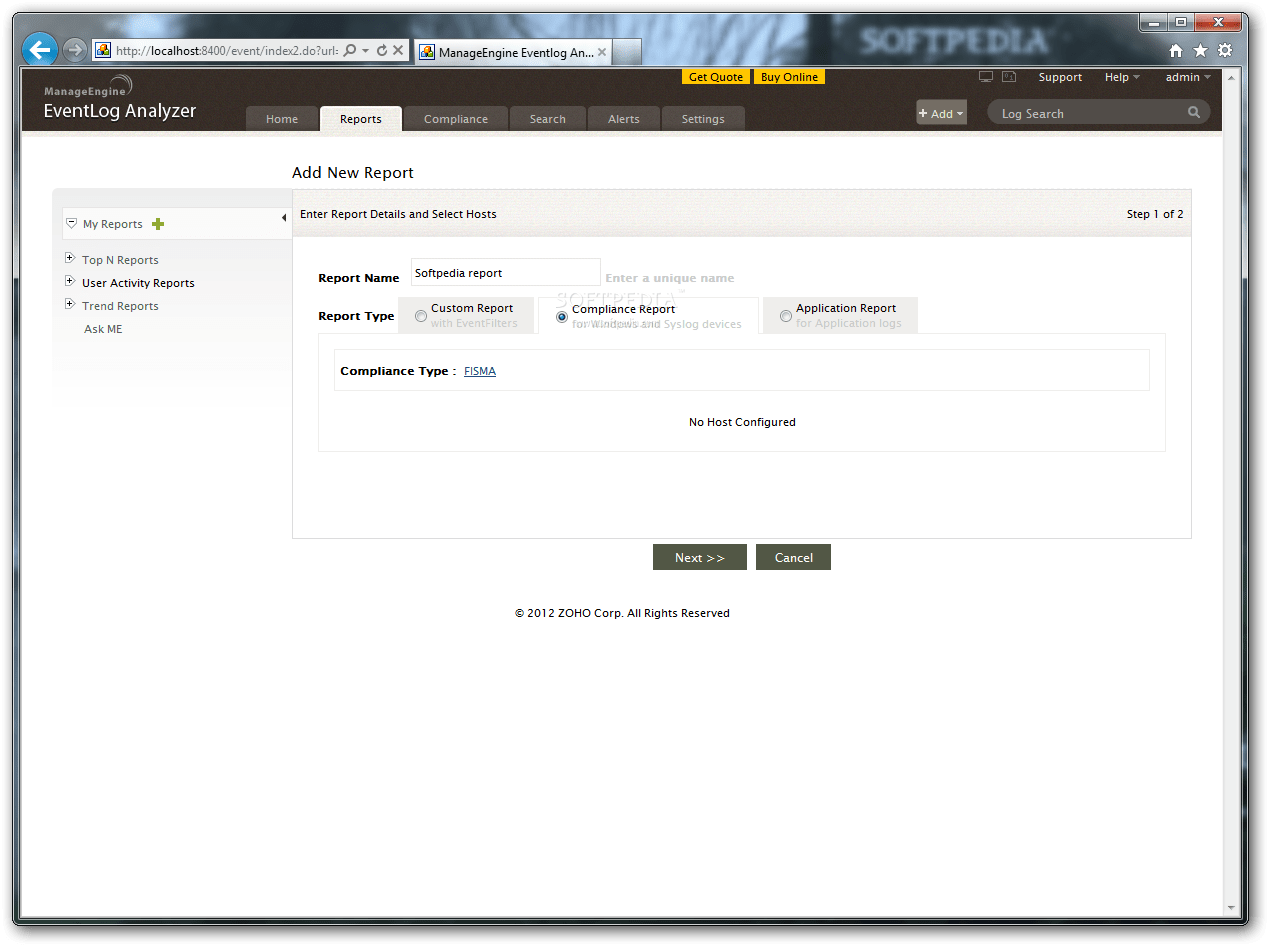Click the EventLog Analyzer logo
Viewport: 1269px width, 946px height.
pyautogui.click(x=119, y=100)
